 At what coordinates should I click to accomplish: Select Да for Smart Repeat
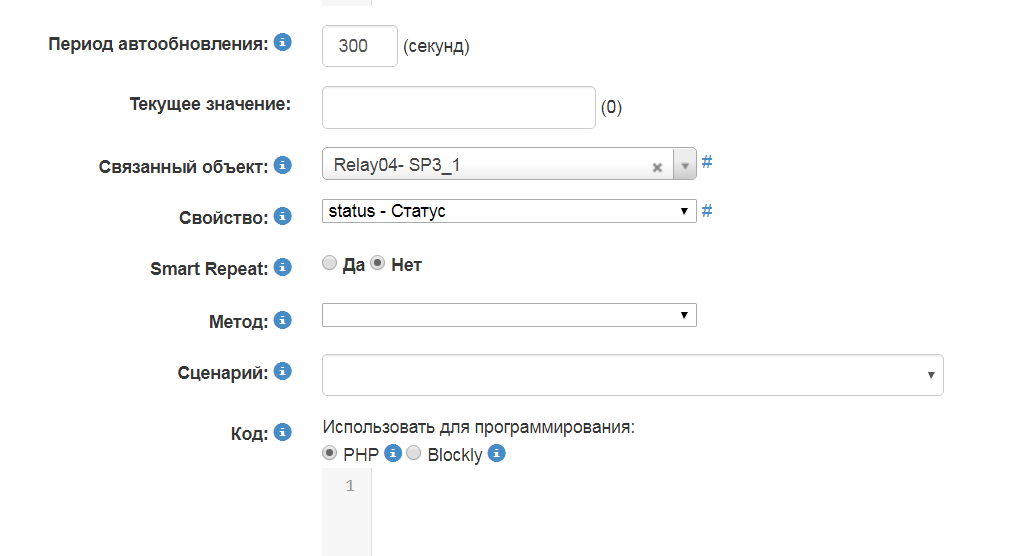[x=330, y=264]
